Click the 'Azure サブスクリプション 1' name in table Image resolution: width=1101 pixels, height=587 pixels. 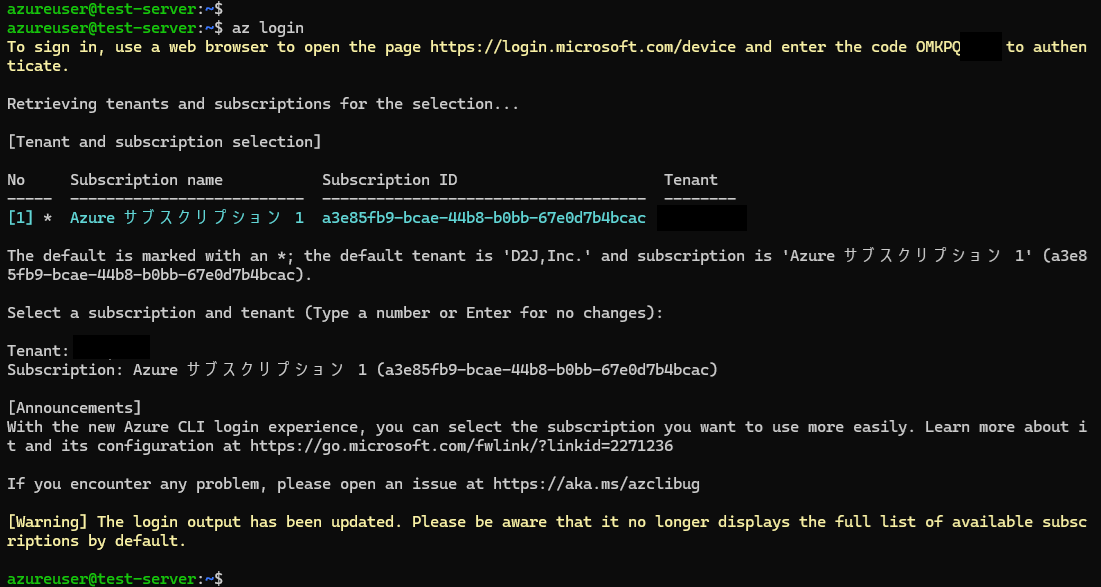tap(187, 218)
